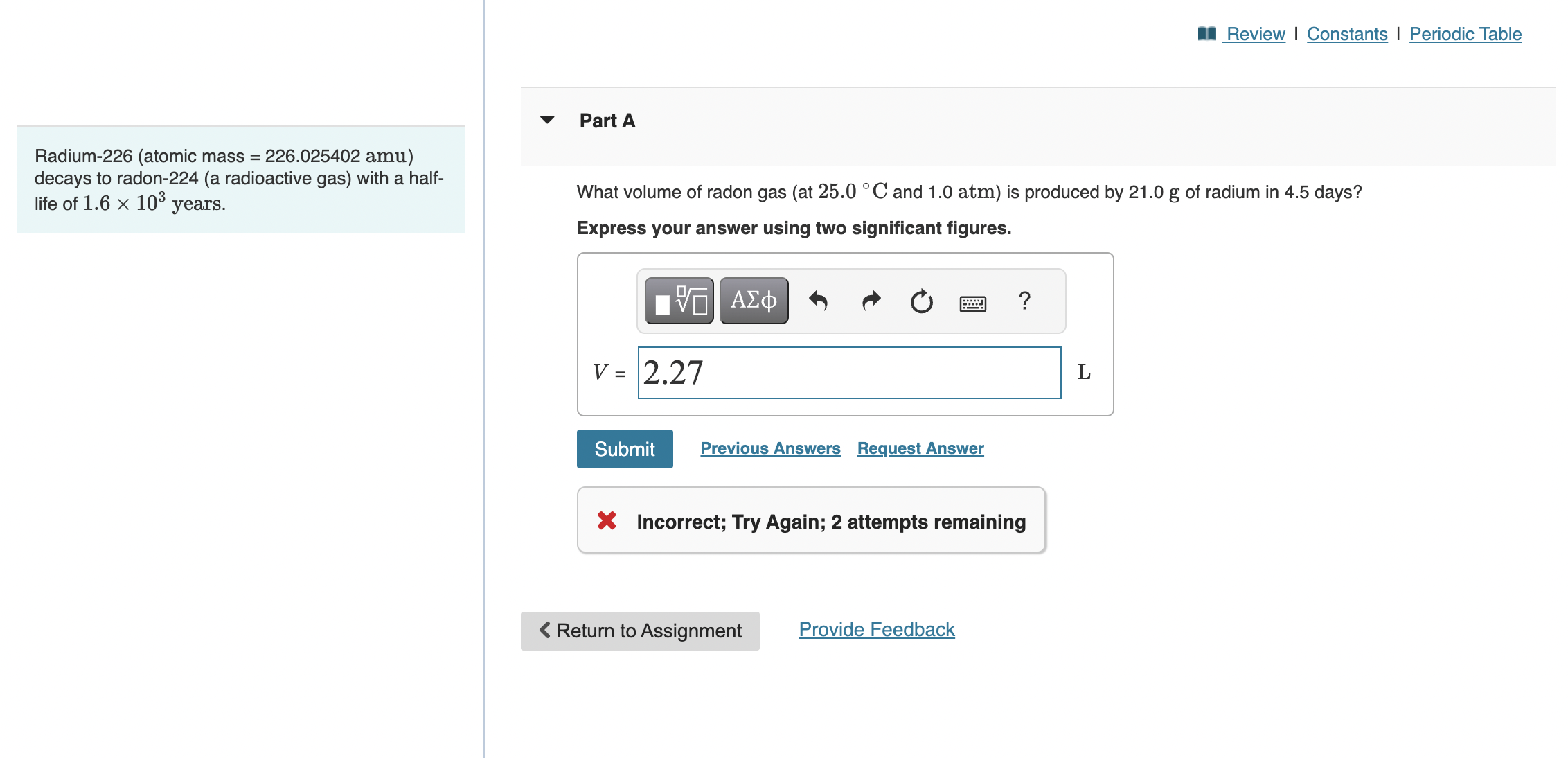Open the Review pane
Image resolution: width=1568 pixels, height=758 pixels.
[x=1254, y=33]
